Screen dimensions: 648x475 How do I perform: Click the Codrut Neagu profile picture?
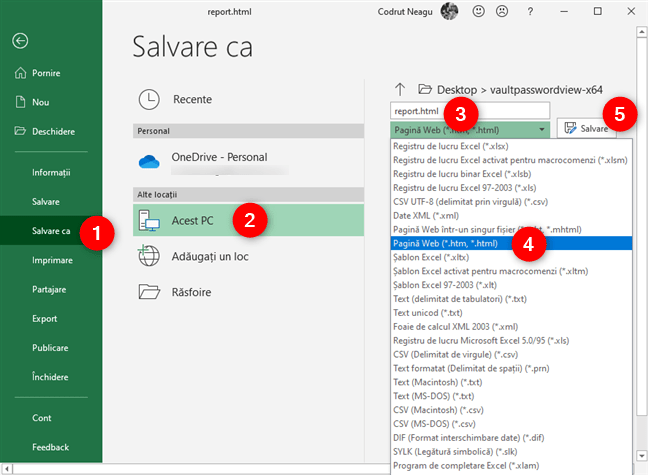tap(449, 11)
